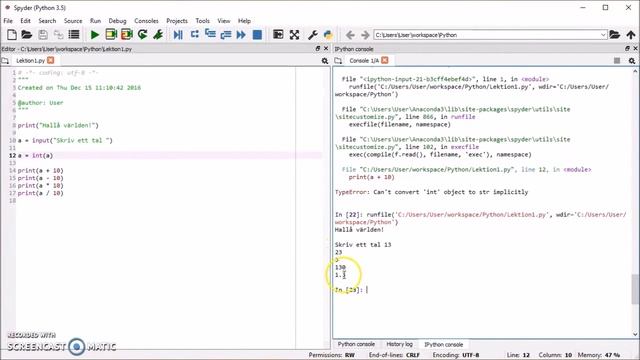Screen dimensions: 640x360
Task: Open the PYTHONPATH manager icon
Action: click(328, 35)
